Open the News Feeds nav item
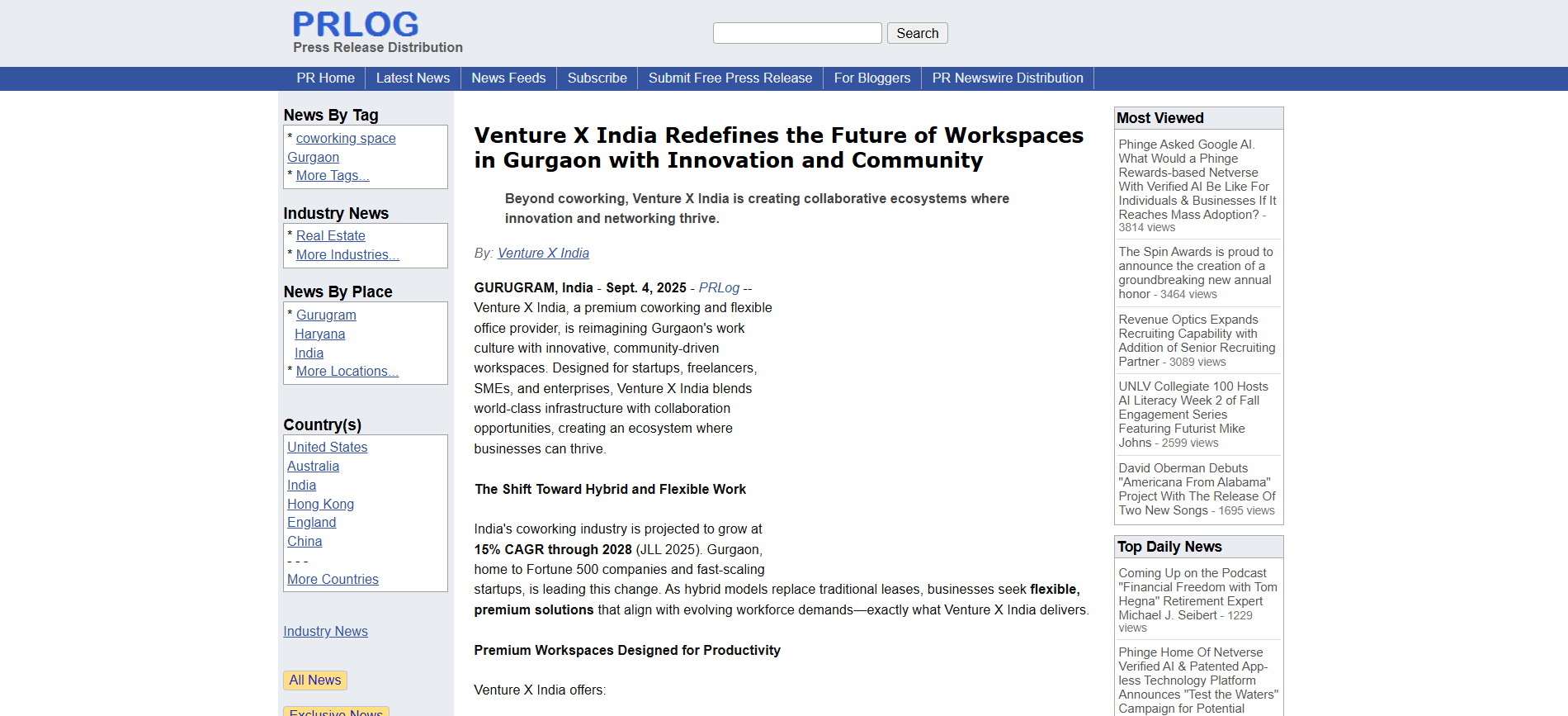 click(508, 78)
